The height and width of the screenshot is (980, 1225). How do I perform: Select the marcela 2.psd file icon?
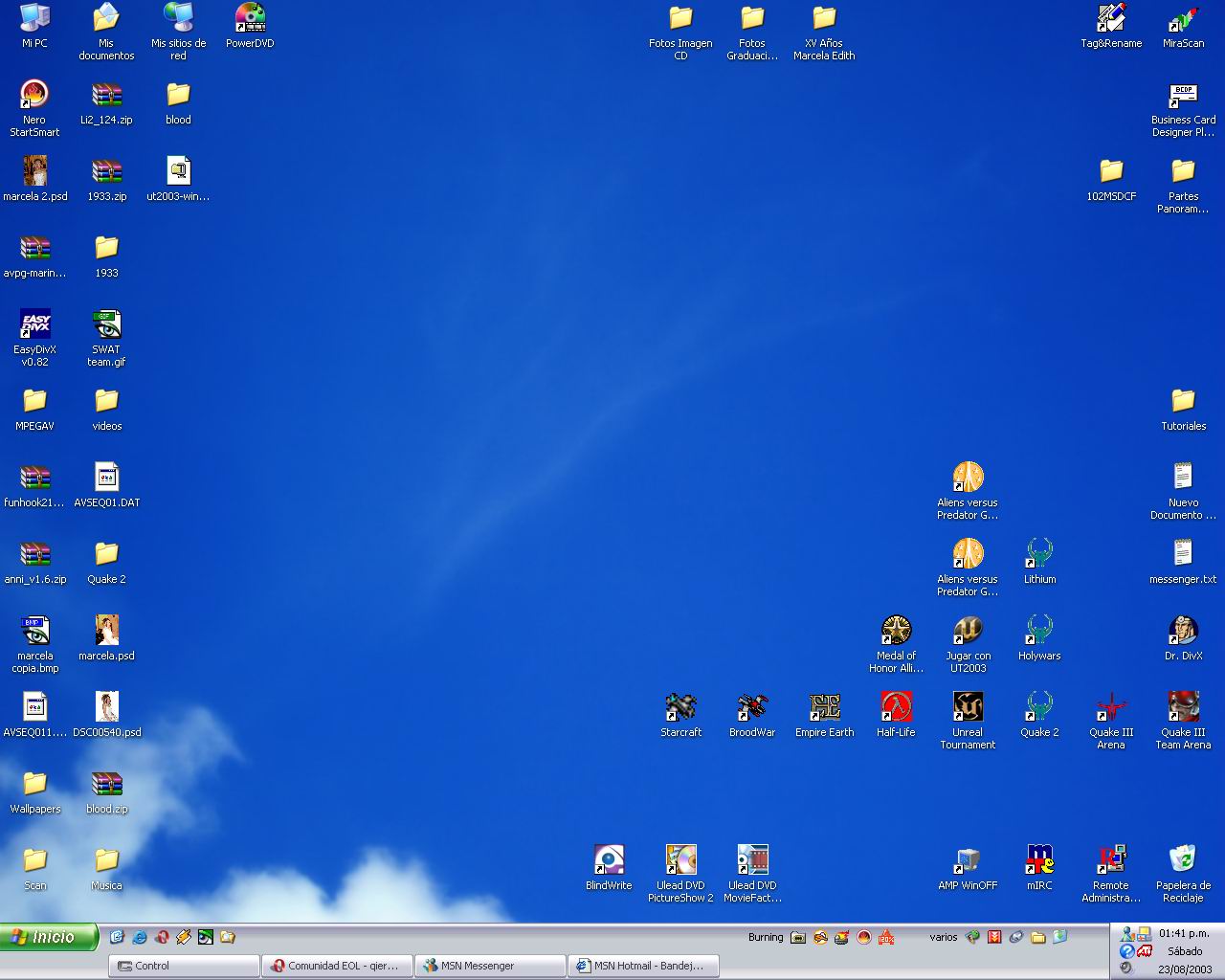coord(34,170)
